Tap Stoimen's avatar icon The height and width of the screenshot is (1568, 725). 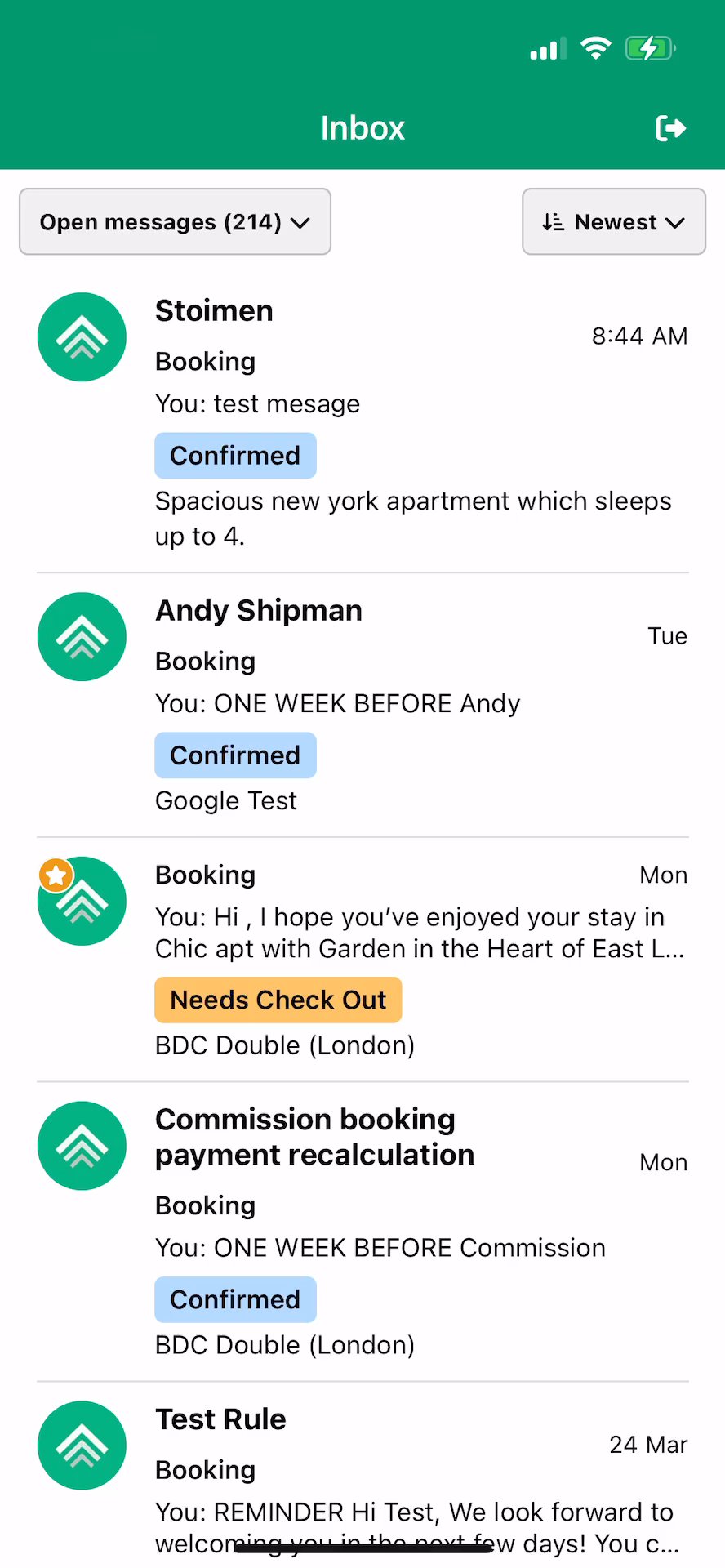tap(82, 336)
